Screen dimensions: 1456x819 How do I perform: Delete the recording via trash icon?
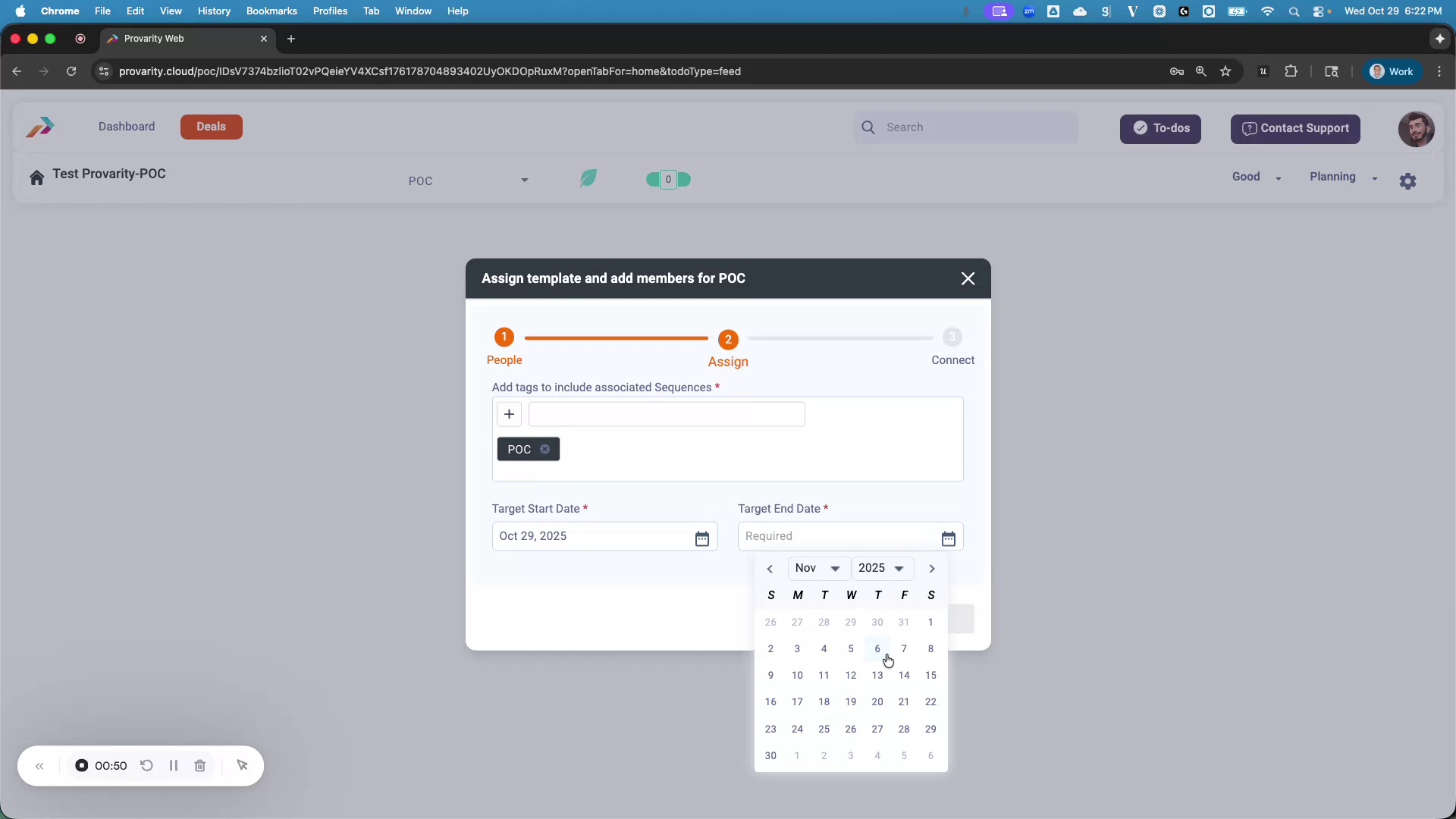click(199, 765)
